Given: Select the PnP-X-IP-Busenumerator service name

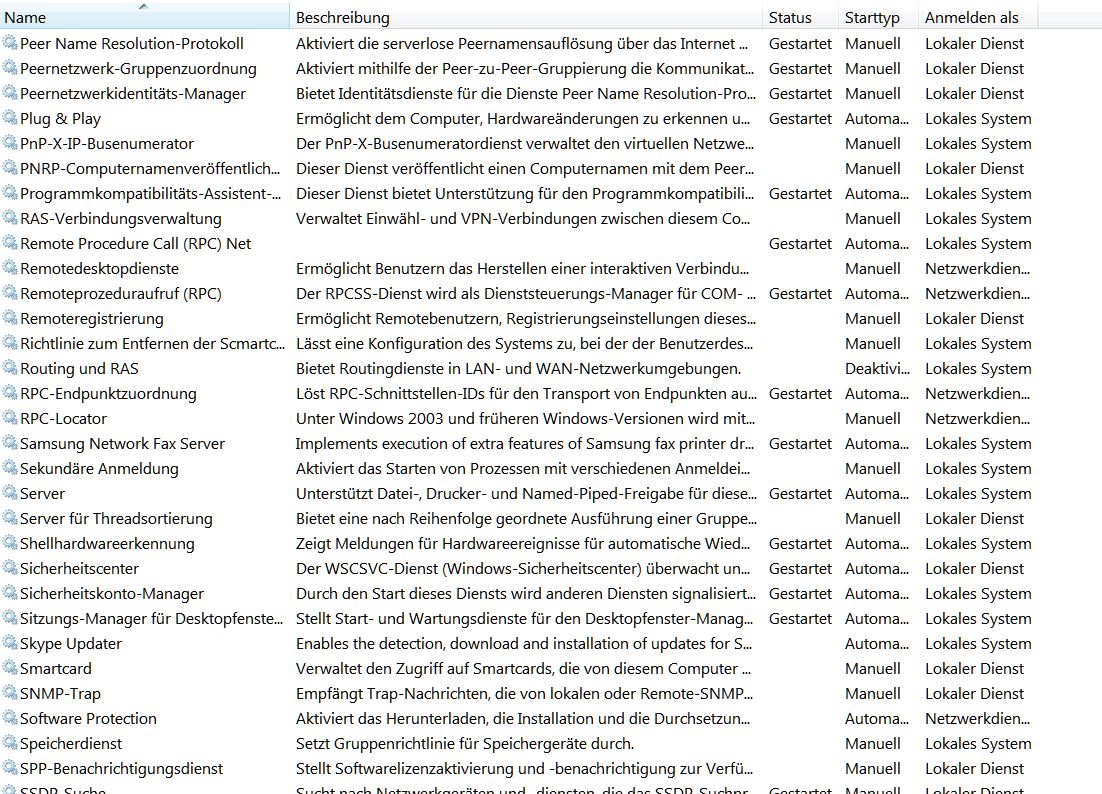Looking at the screenshot, I should (107, 143).
